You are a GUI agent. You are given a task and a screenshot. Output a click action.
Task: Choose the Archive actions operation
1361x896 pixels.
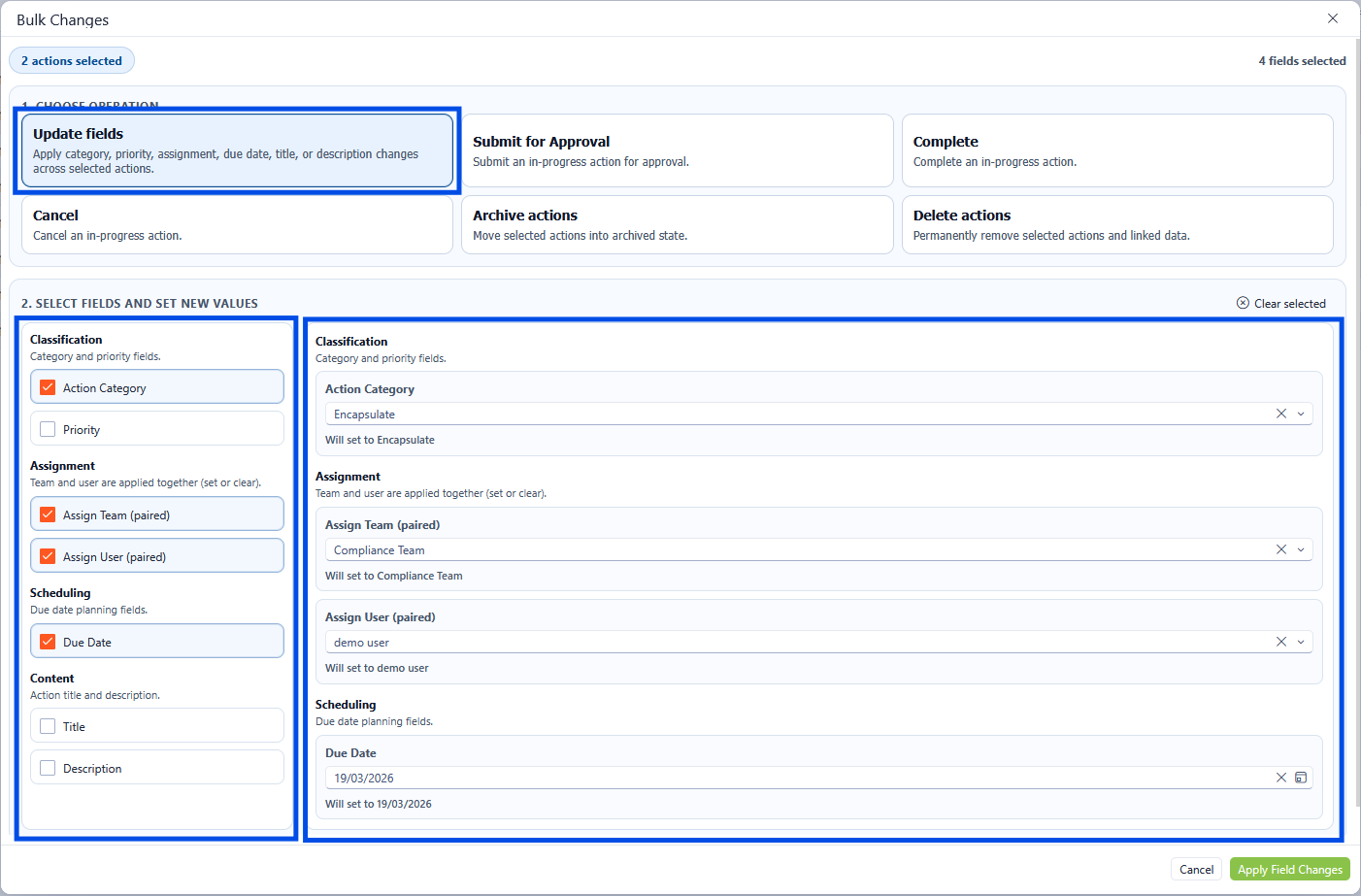tap(677, 224)
